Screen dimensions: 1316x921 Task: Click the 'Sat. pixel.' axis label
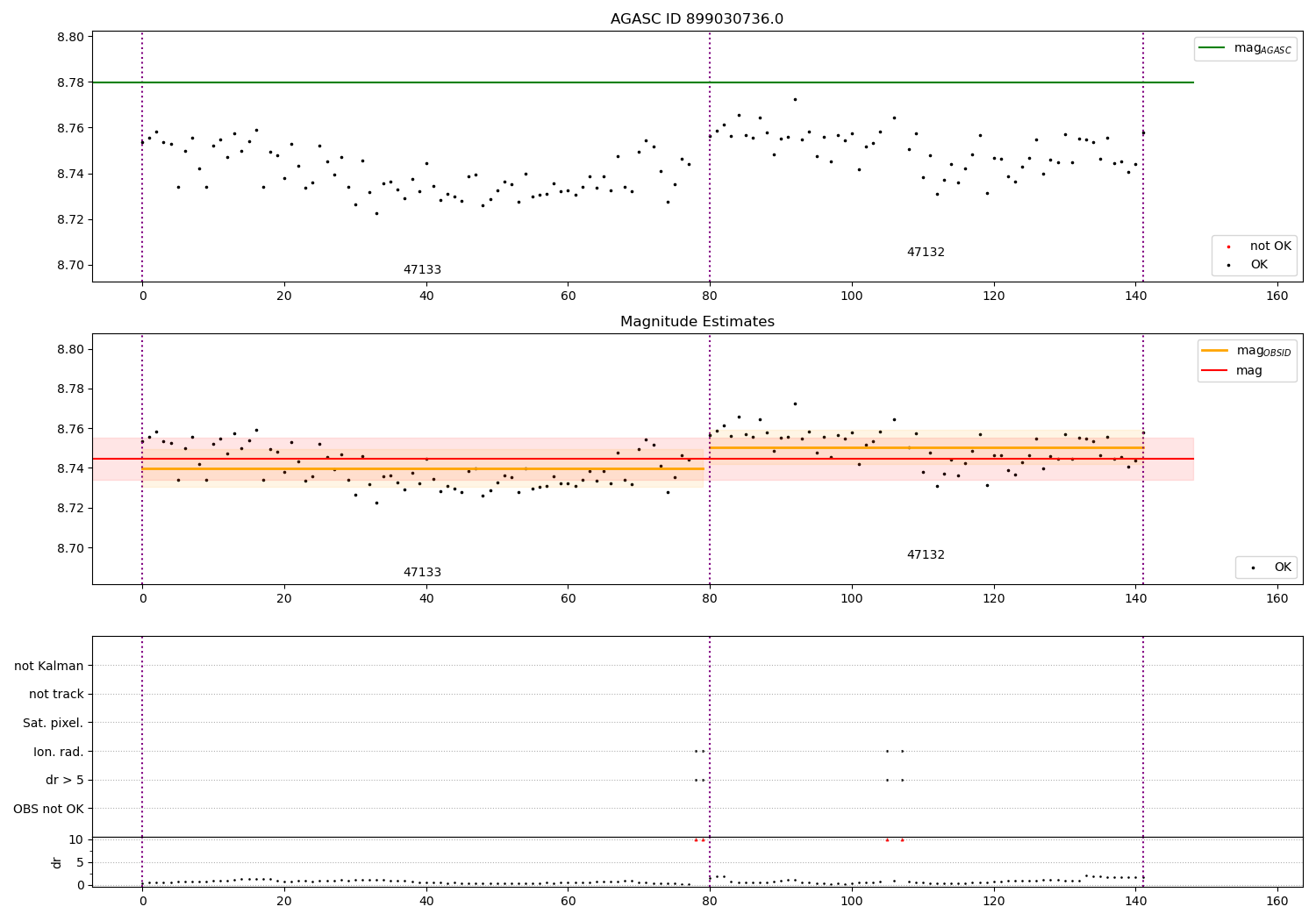coord(54,723)
